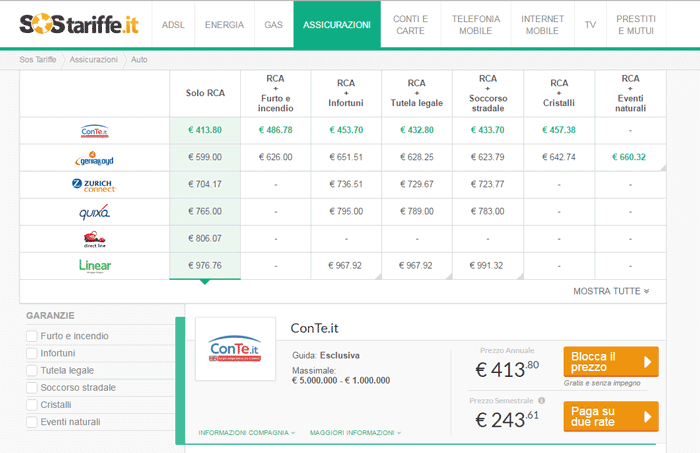Click the Paga su due rate button
Viewport: 700px width, 453px height.
611,416
